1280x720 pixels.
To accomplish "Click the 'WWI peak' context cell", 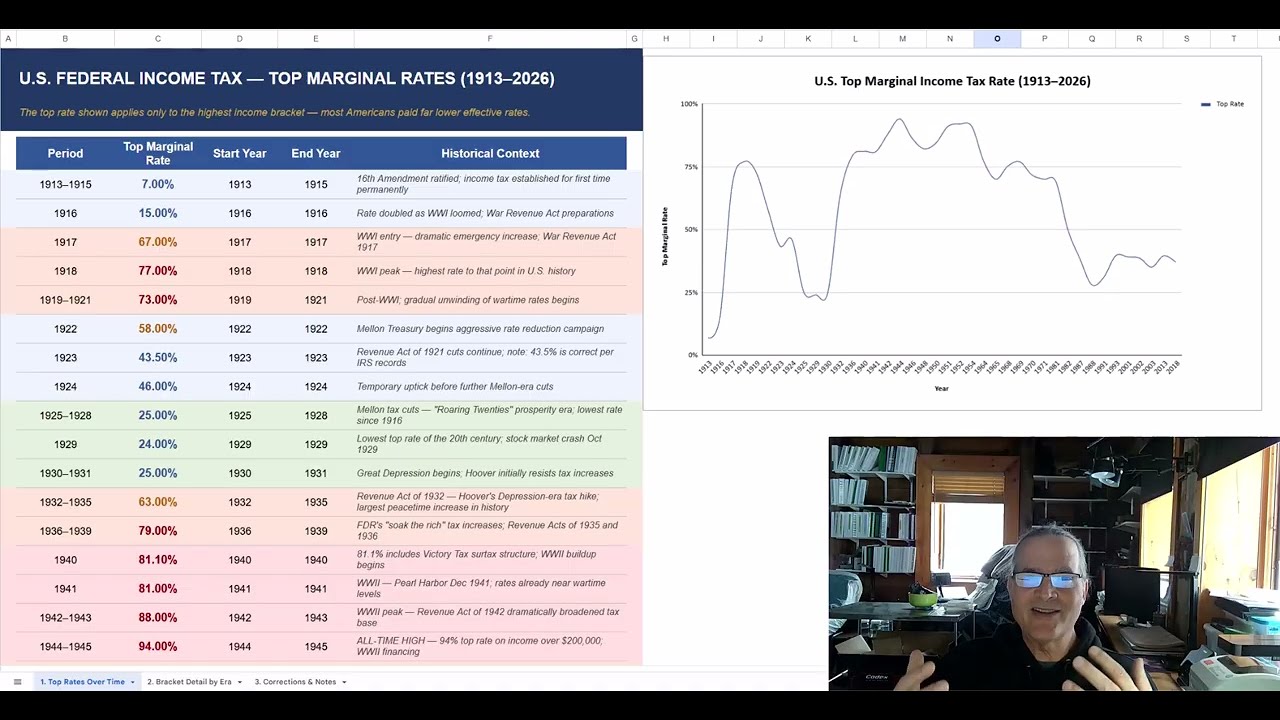I will click(x=490, y=271).
